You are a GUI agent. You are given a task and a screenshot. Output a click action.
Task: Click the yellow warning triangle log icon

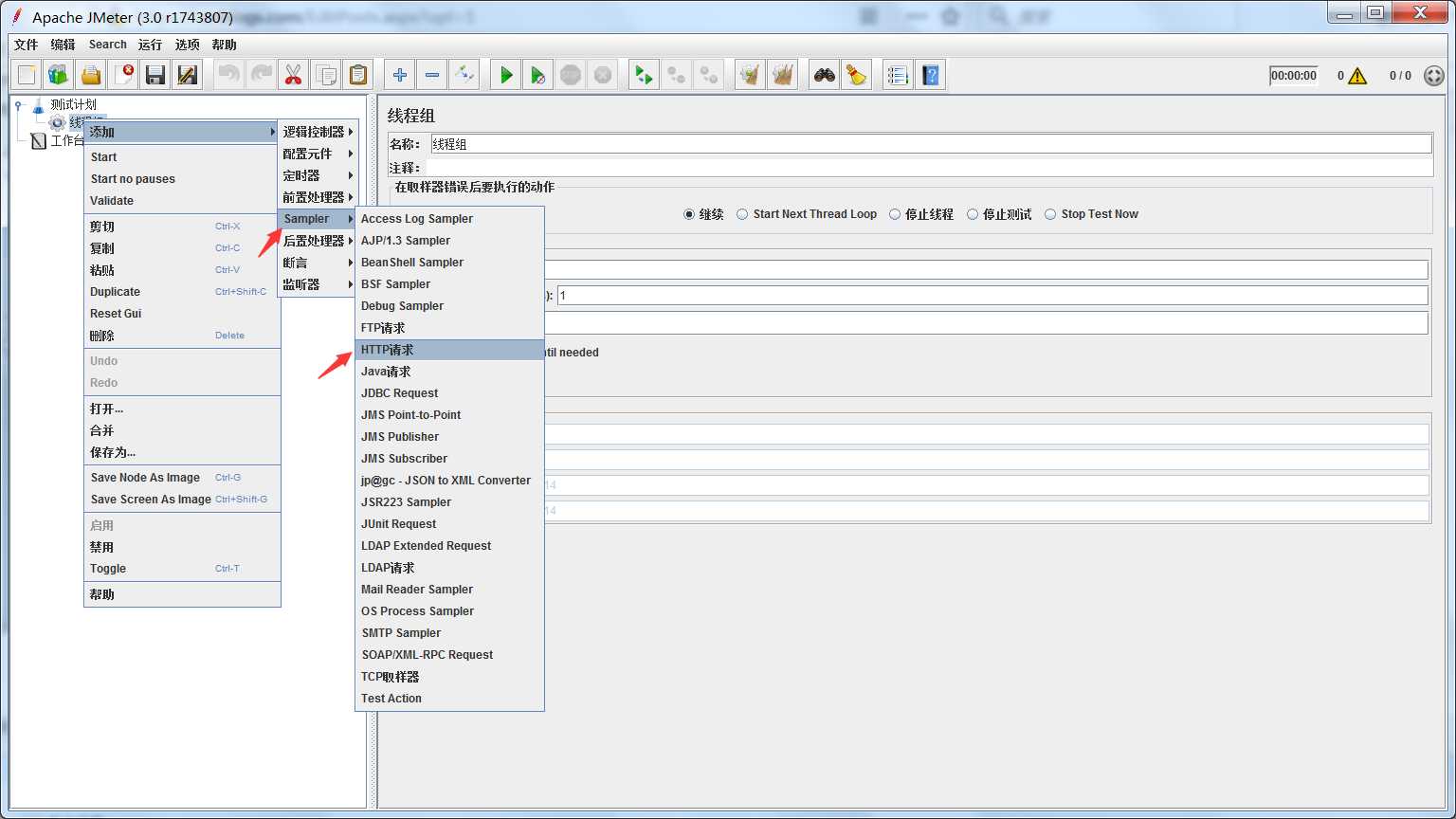(1357, 76)
